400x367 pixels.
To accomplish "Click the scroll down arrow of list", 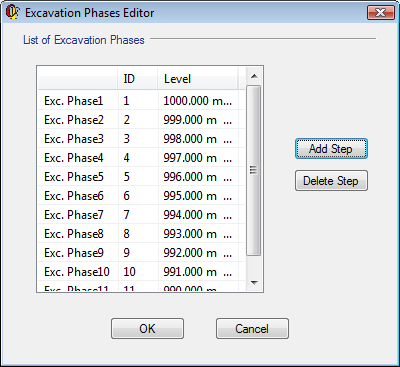I will tap(254, 283).
